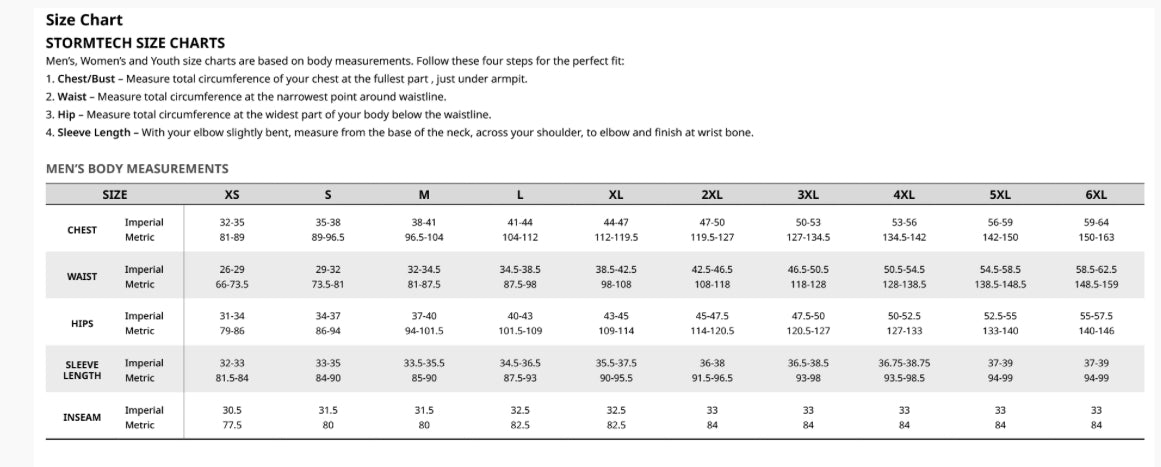
Task: Click the Size Chart heading
Action: click(x=84, y=20)
